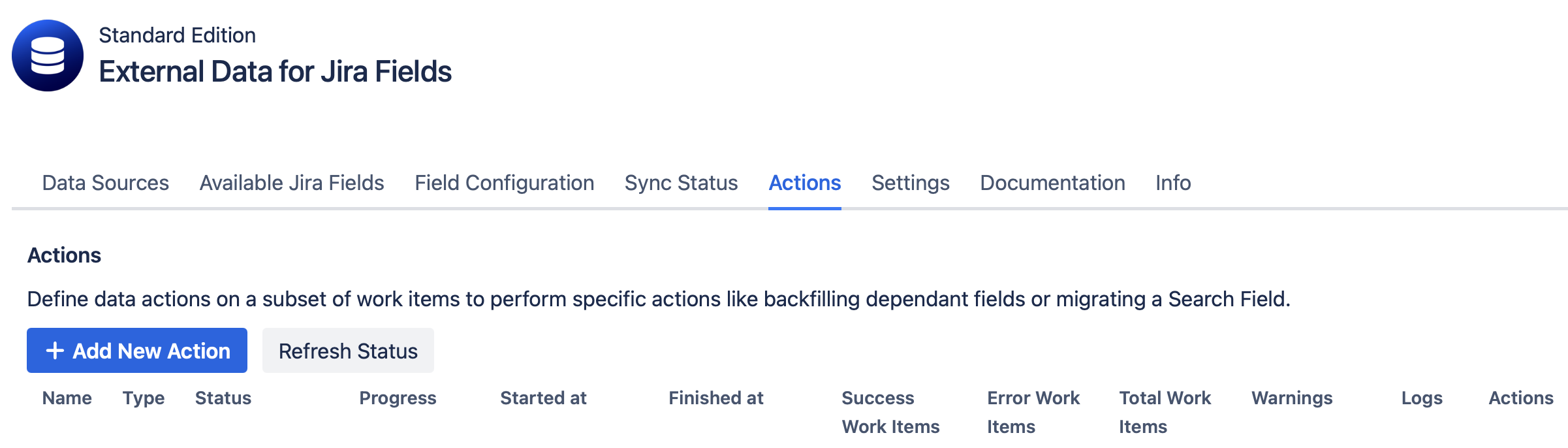Click the Warnings column header
1568x448 pixels.
pyautogui.click(x=1292, y=398)
